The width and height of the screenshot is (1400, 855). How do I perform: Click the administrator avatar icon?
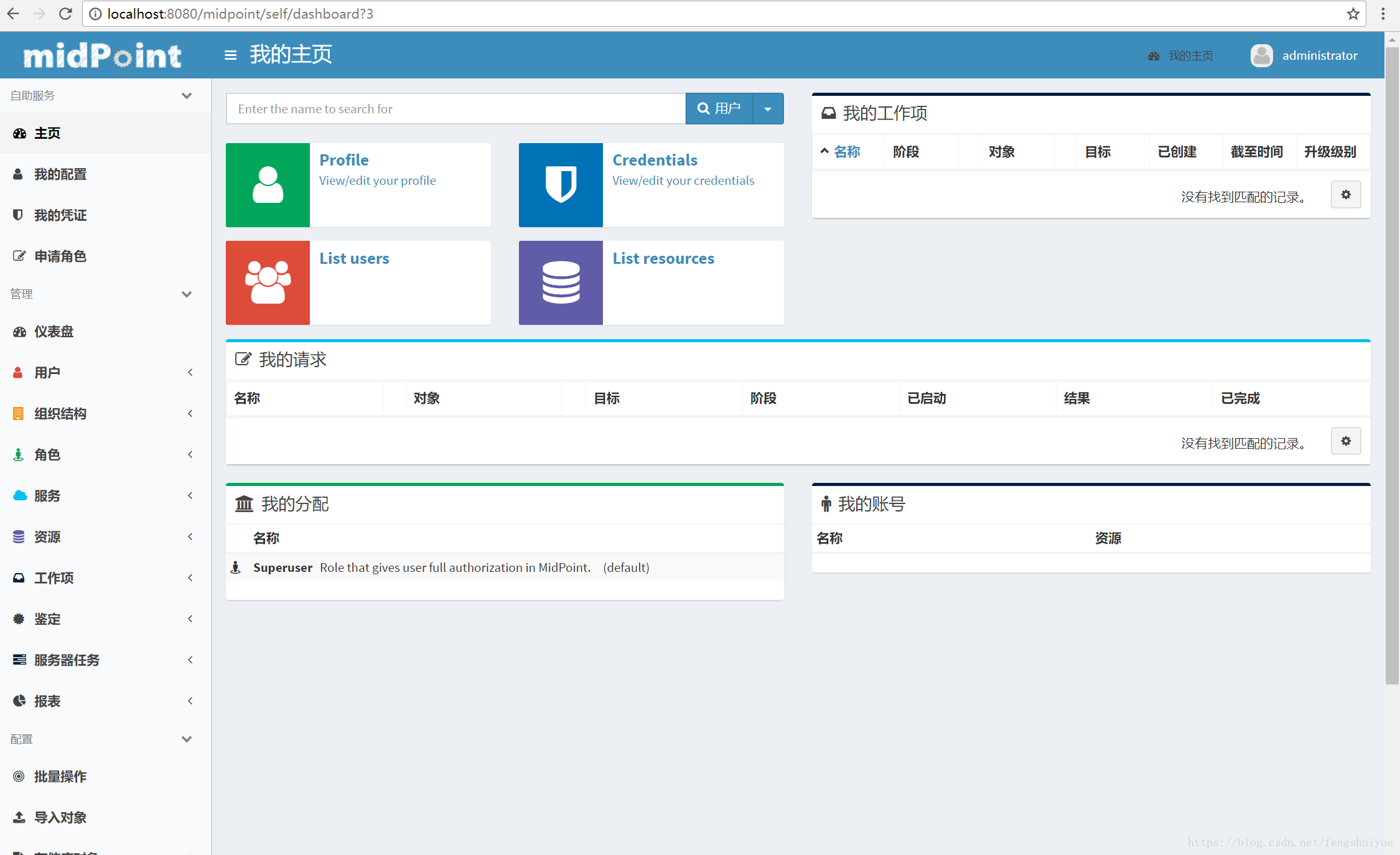[1261, 55]
